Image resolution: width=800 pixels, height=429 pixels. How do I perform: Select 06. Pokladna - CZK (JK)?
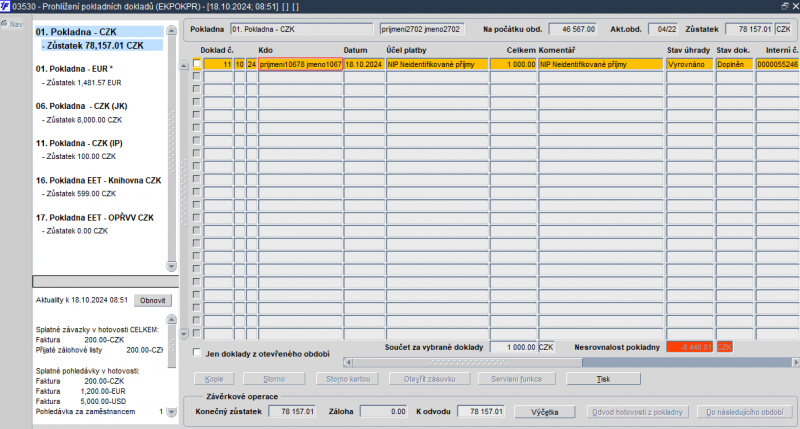tap(82, 106)
